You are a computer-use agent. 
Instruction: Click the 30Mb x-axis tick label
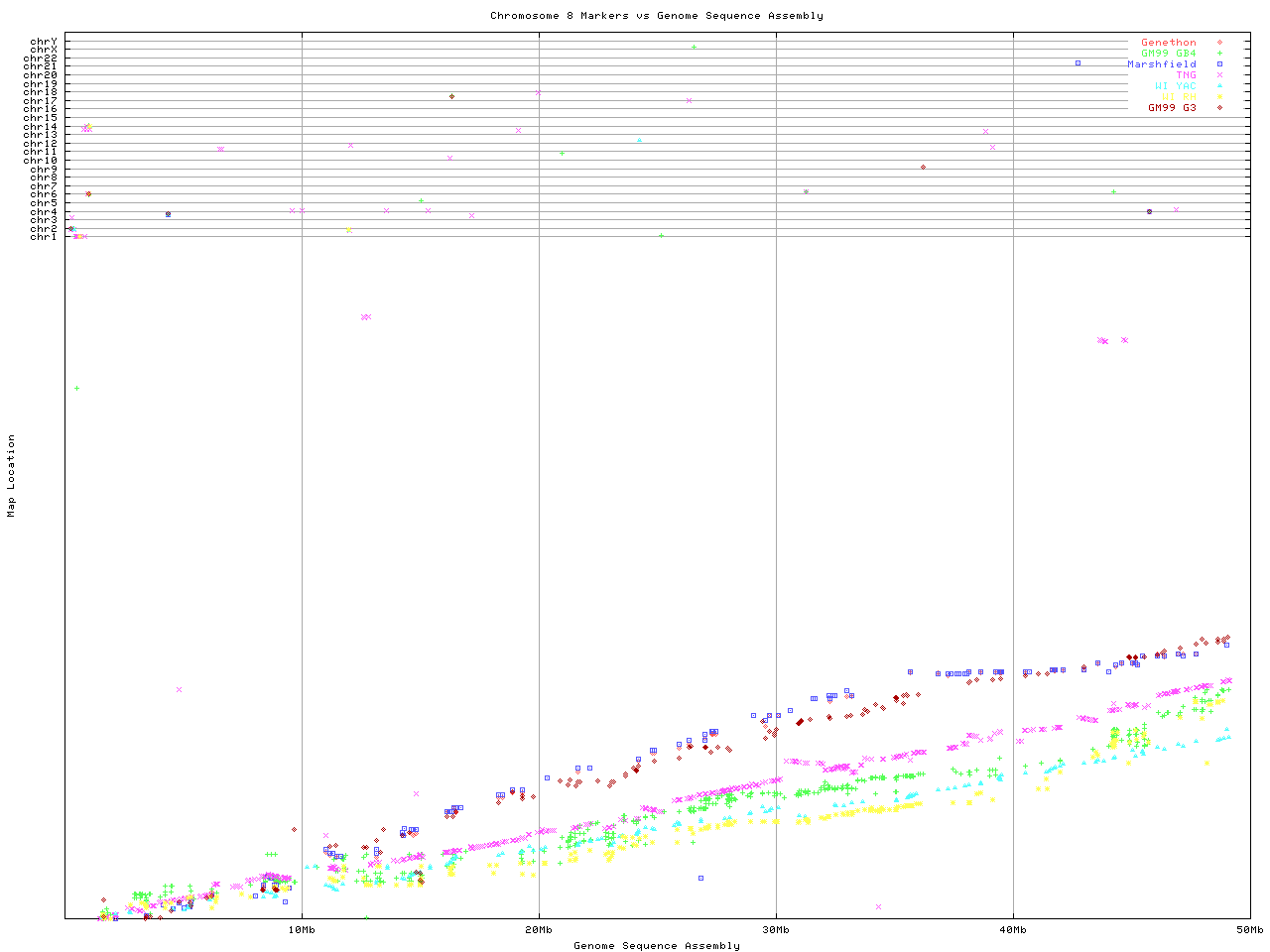tap(776, 930)
